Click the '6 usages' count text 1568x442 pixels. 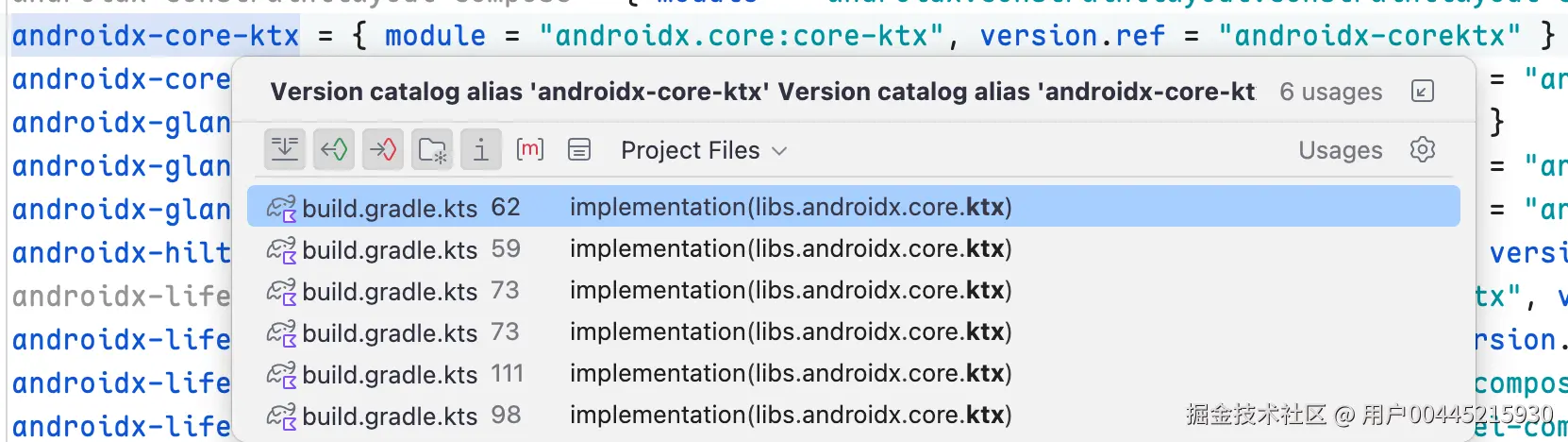1330,92
